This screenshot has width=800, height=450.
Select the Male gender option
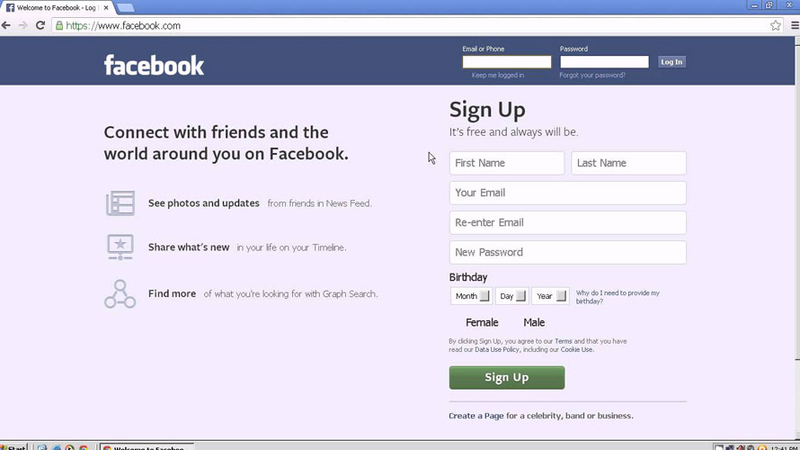point(534,322)
